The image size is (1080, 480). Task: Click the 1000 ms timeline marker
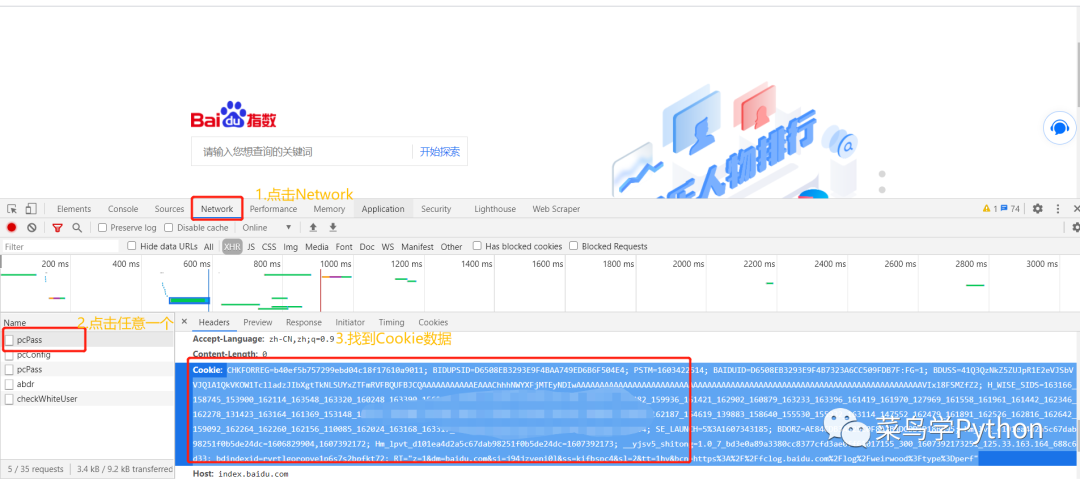pos(335,264)
